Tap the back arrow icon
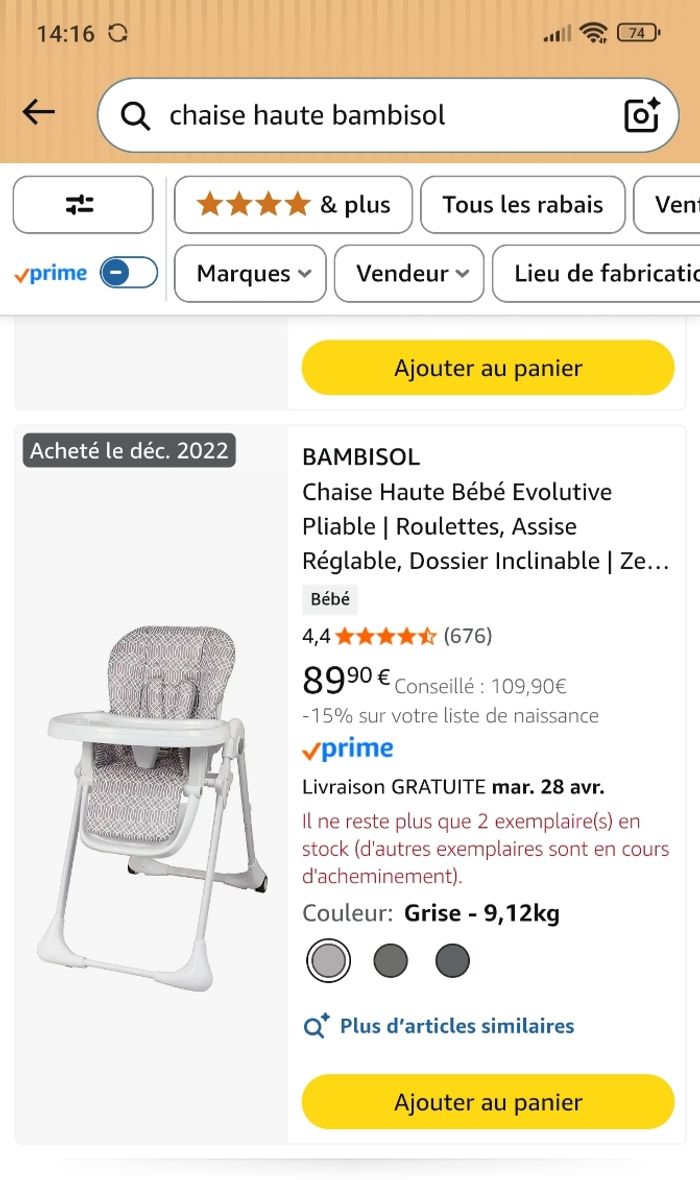 39,112
